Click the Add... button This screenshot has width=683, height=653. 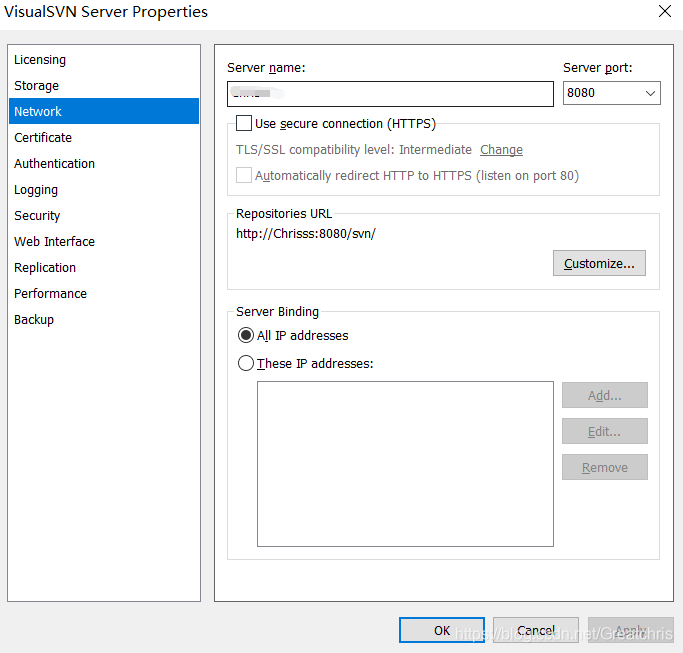pyautogui.click(x=605, y=395)
